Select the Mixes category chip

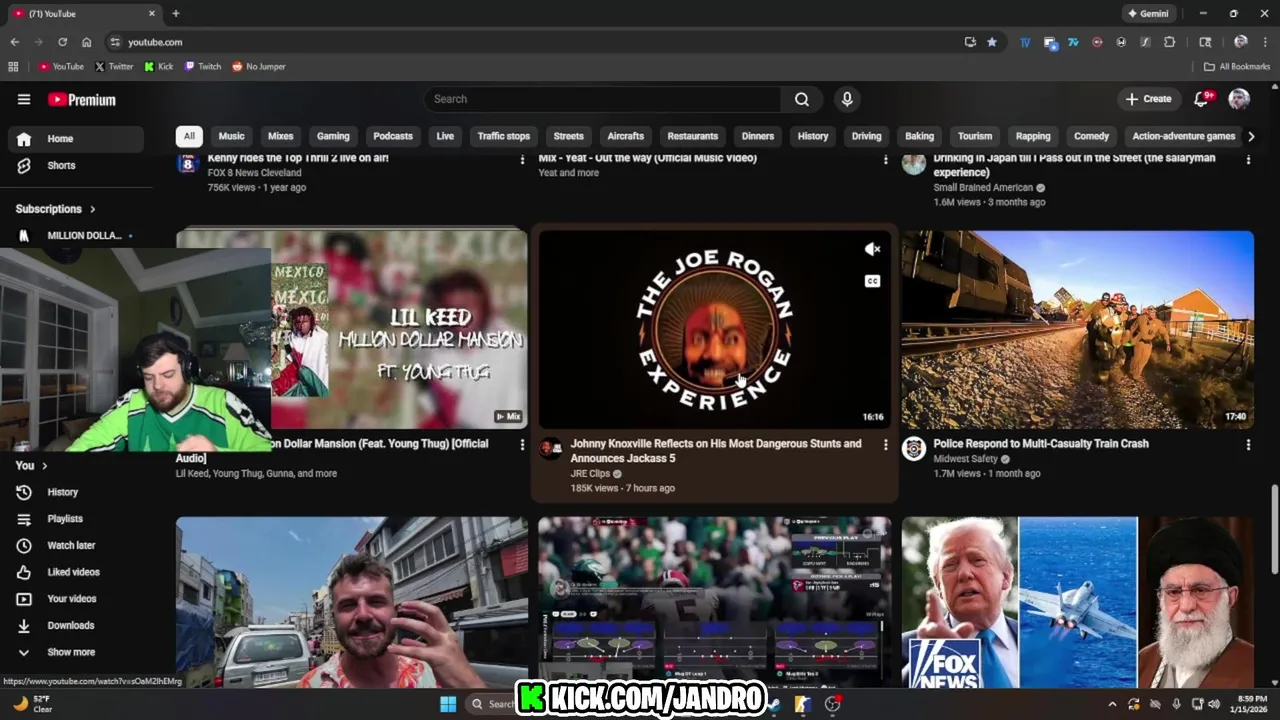point(280,136)
